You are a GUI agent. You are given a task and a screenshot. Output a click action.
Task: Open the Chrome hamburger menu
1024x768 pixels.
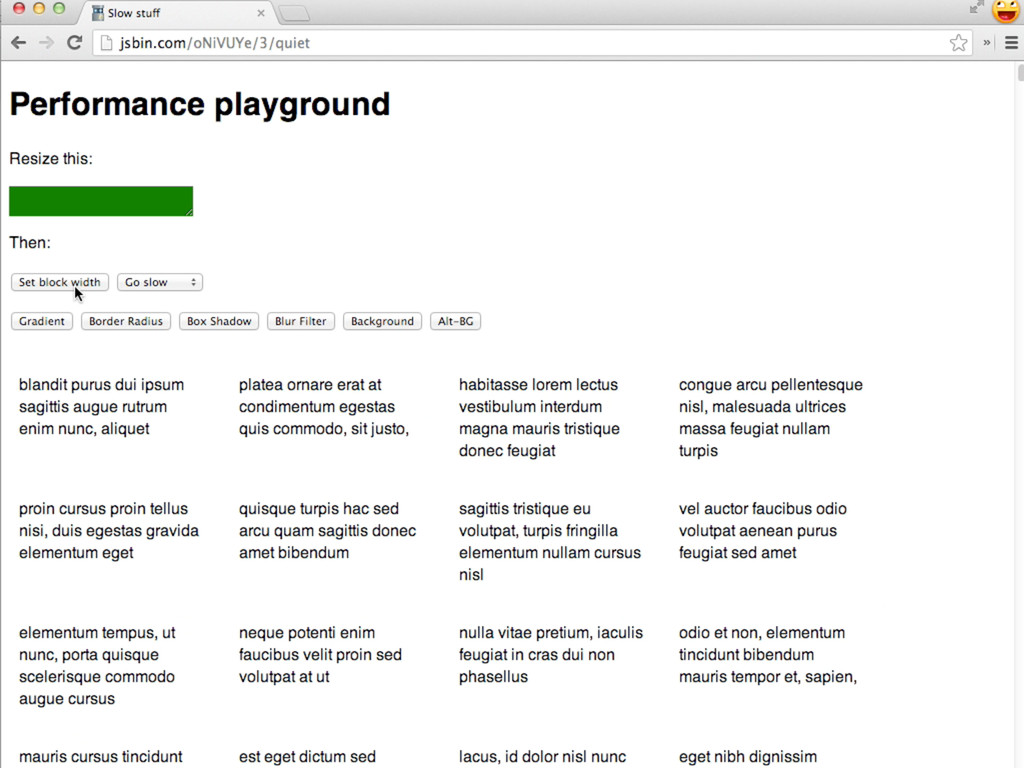pos(1011,43)
